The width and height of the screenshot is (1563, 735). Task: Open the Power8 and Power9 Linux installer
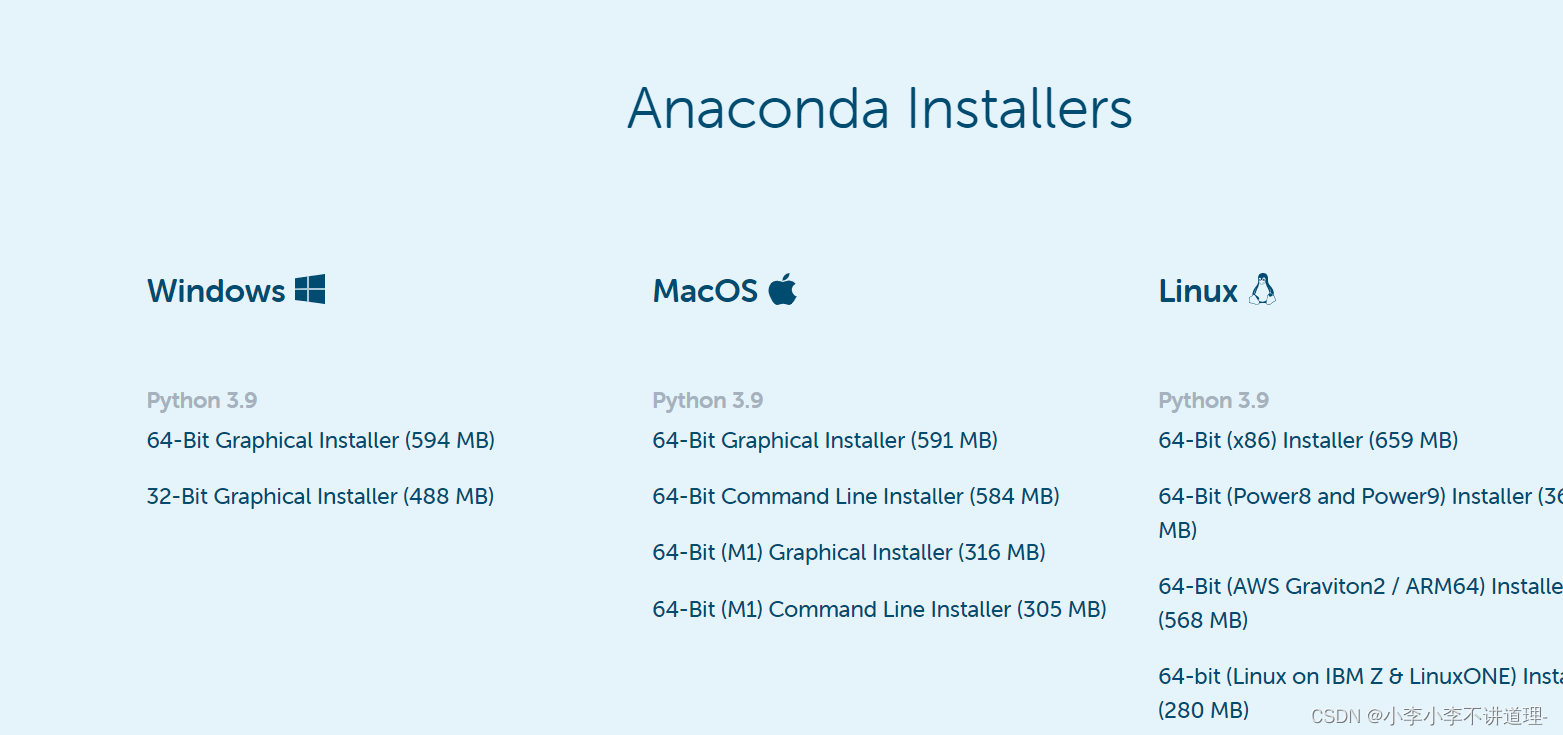point(1360,512)
